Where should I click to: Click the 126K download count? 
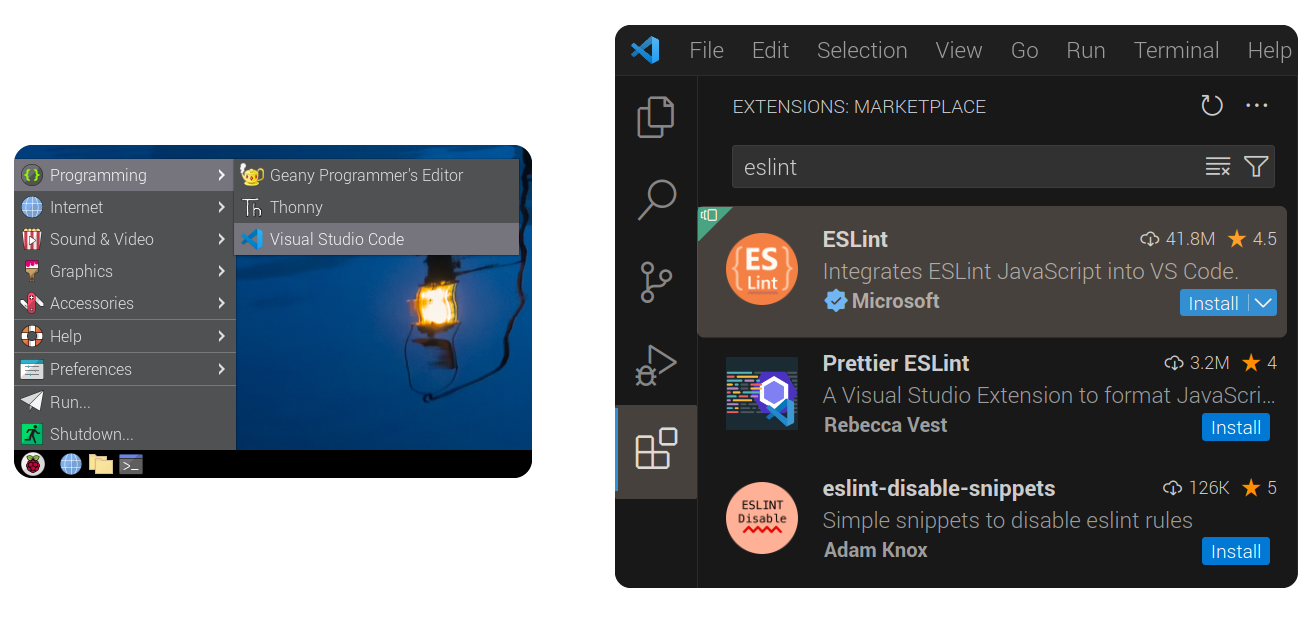pyautogui.click(x=1197, y=488)
